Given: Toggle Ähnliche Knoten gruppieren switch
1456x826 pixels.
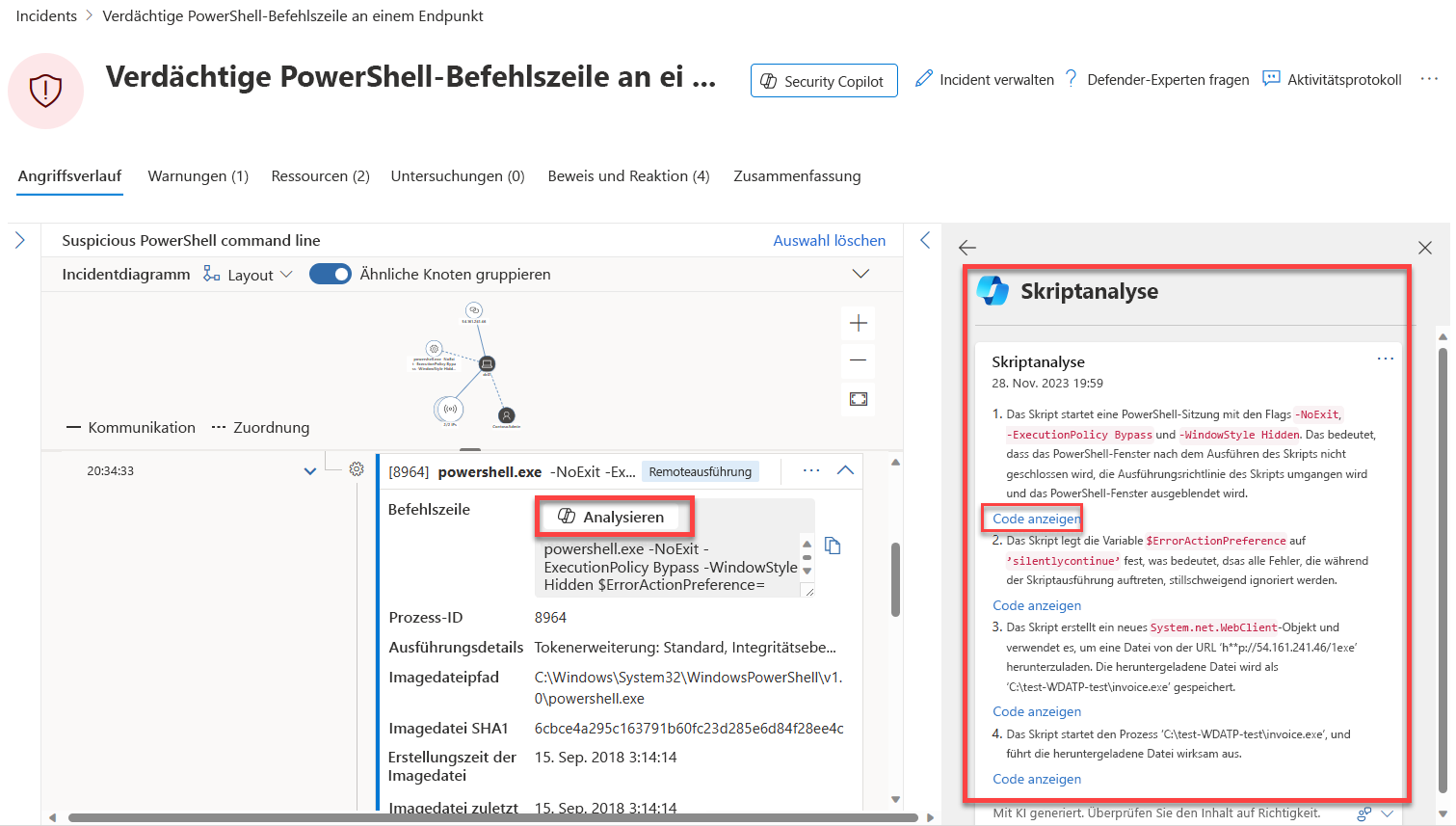Looking at the screenshot, I should (x=331, y=275).
